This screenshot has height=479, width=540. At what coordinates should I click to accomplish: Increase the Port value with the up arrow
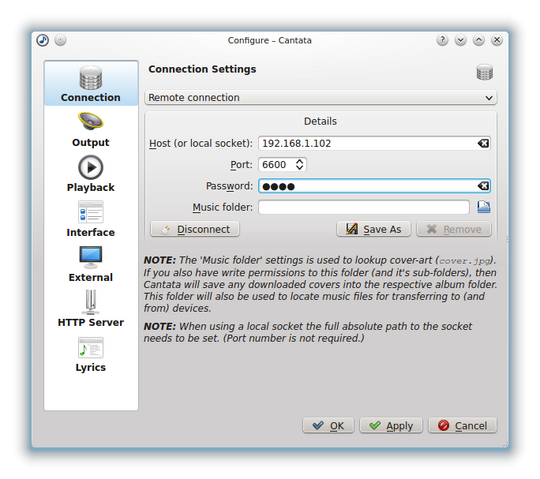[x=300, y=161]
